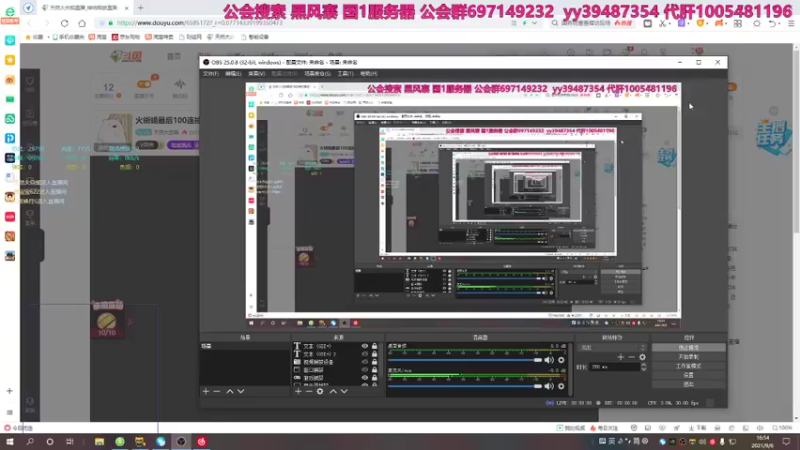Click the Stop Streaming button in OBS controls
This screenshot has height=450, width=800.
(689, 347)
